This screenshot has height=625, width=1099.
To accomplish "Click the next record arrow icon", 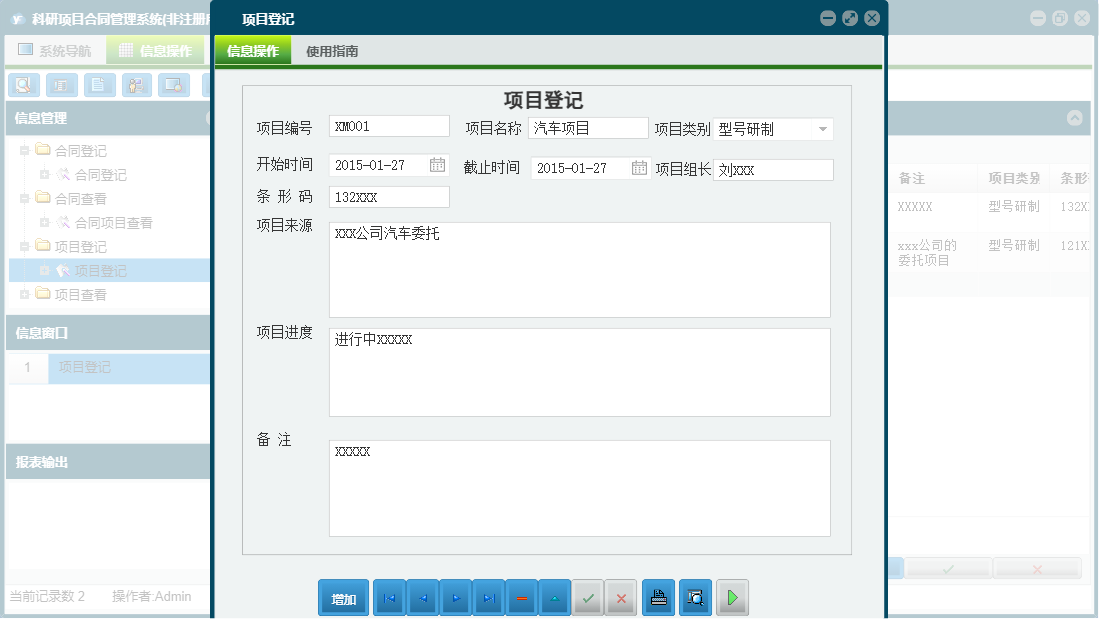I will [455, 597].
